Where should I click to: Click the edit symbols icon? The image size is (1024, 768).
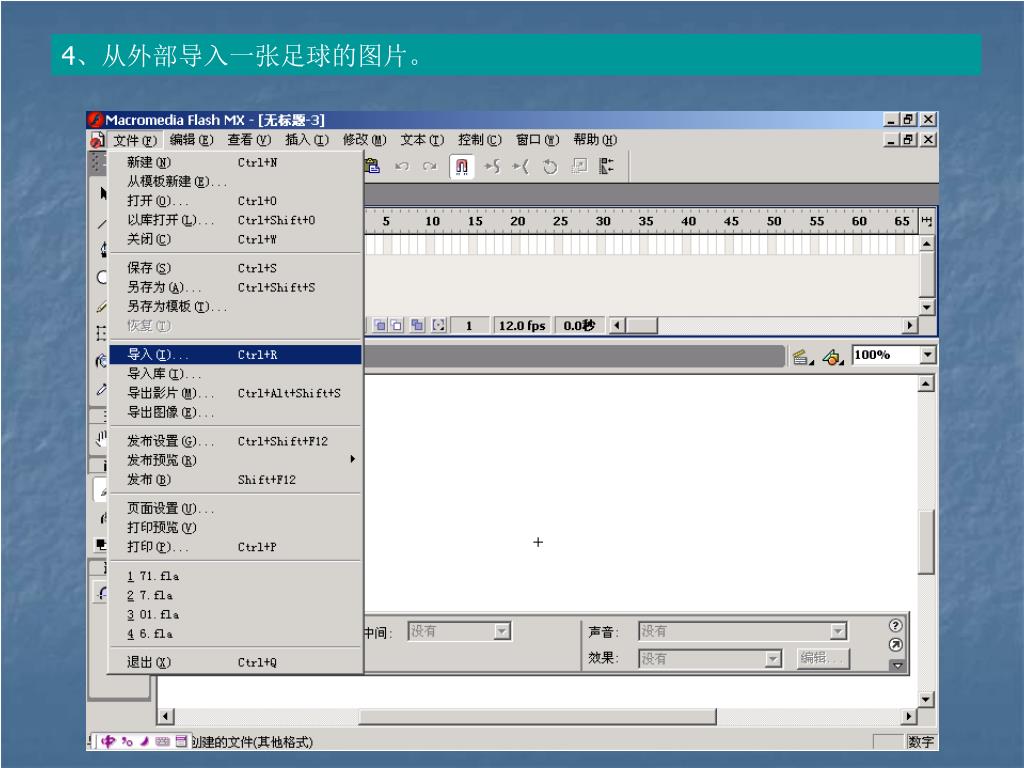(832, 357)
